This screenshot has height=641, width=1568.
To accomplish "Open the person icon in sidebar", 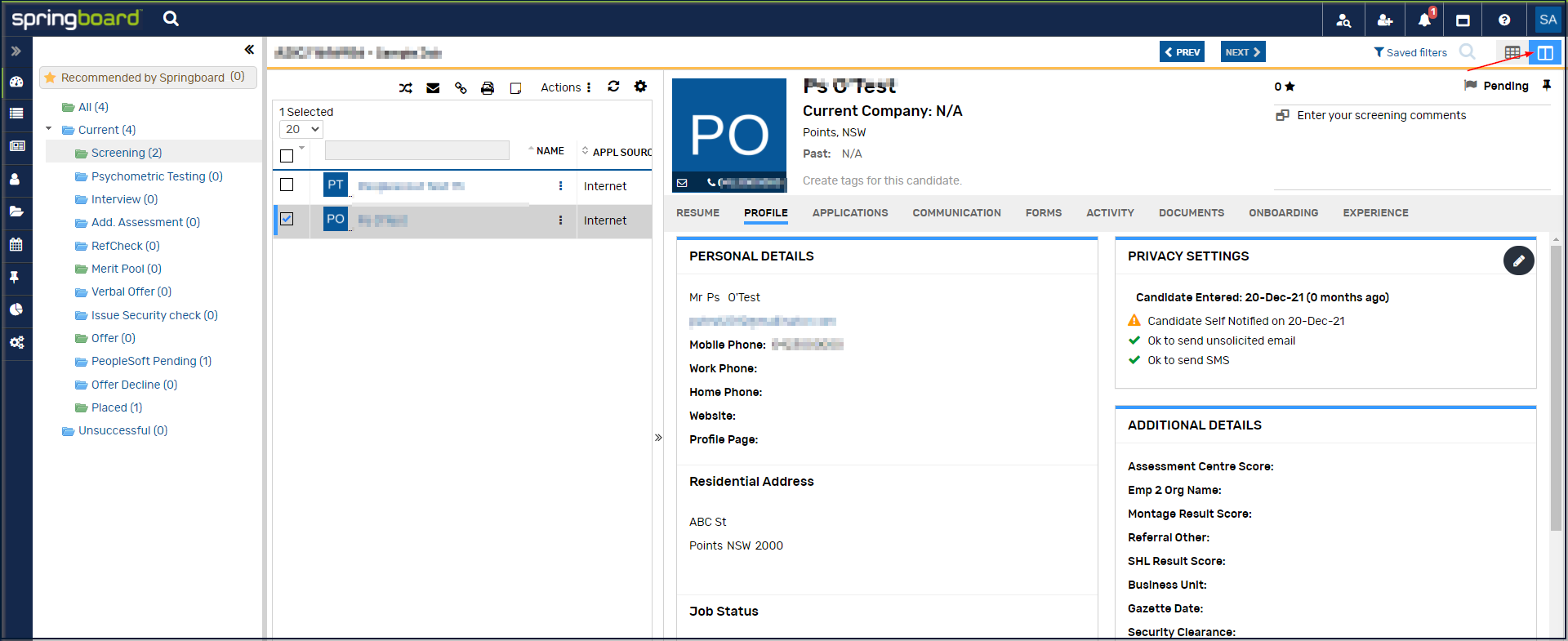I will point(15,179).
